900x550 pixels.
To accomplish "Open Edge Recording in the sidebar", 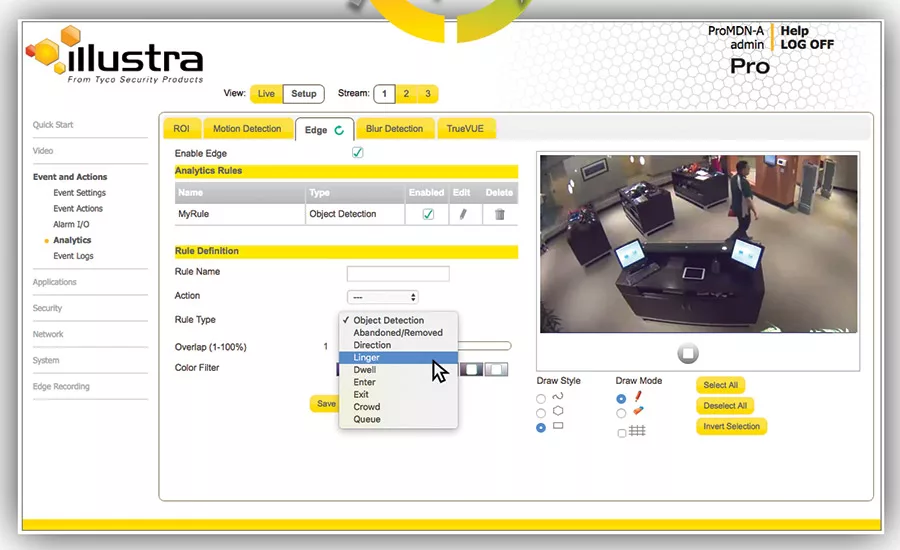I will 61,386.
